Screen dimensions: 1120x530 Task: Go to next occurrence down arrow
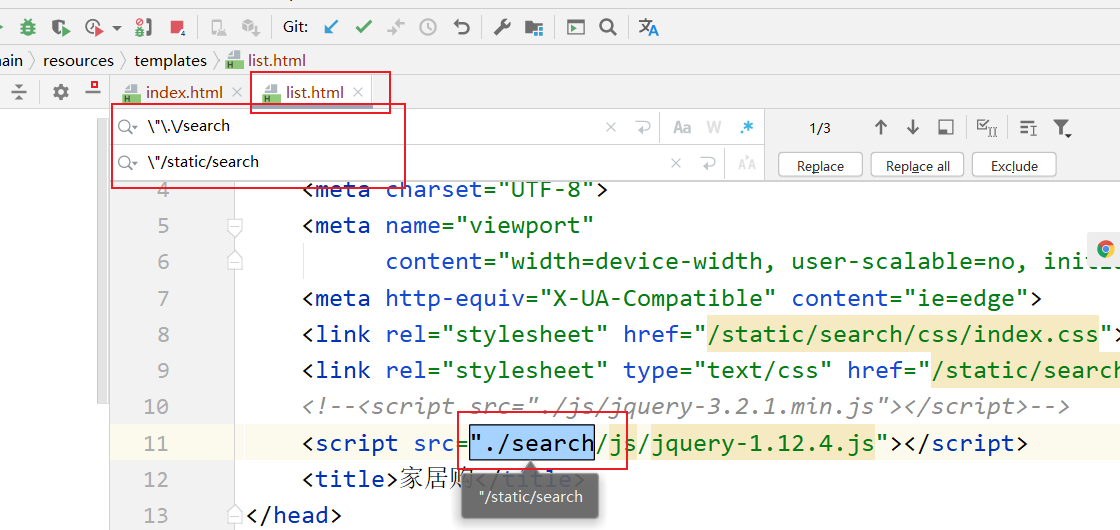pyautogui.click(x=912, y=127)
